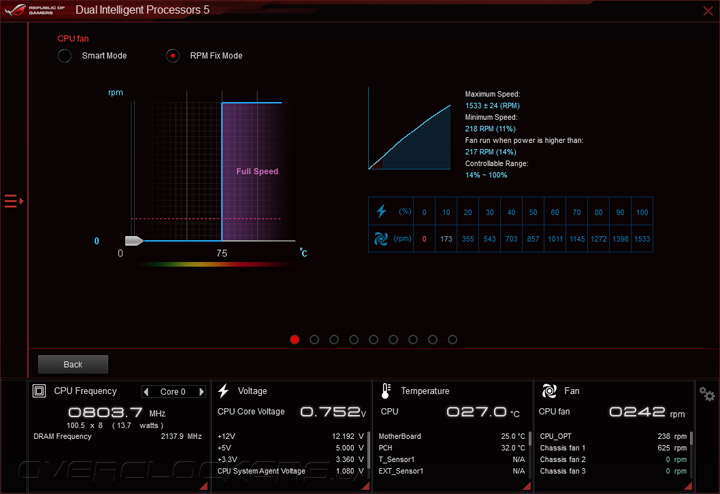Click the Temperature thermometer icon

click(x=386, y=391)
